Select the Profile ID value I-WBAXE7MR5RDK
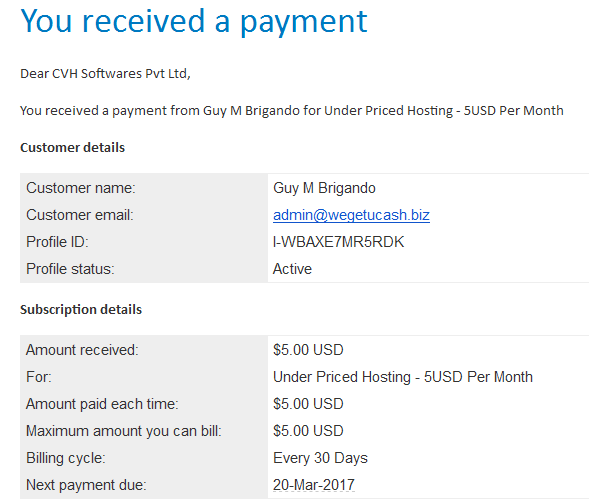589x501 pixels. (338, 242)
